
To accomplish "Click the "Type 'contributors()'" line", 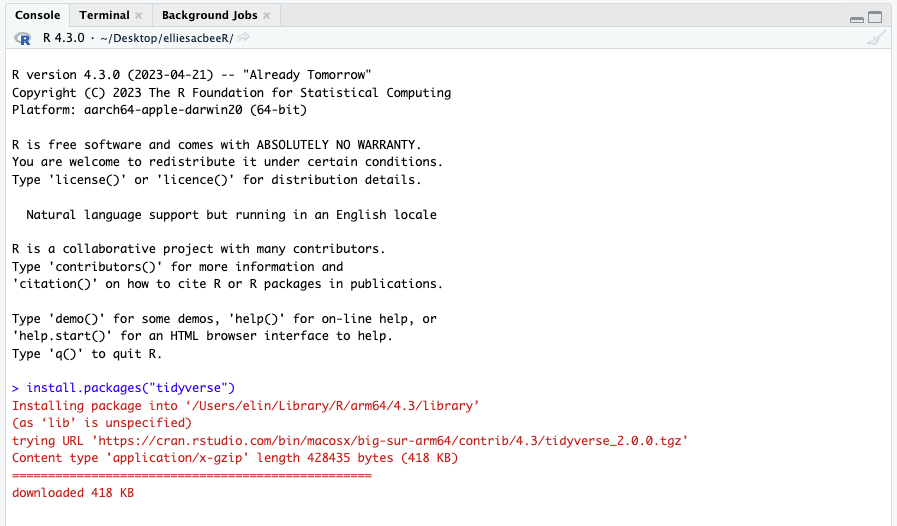I will pyautogui.click(x=177, y=267).
